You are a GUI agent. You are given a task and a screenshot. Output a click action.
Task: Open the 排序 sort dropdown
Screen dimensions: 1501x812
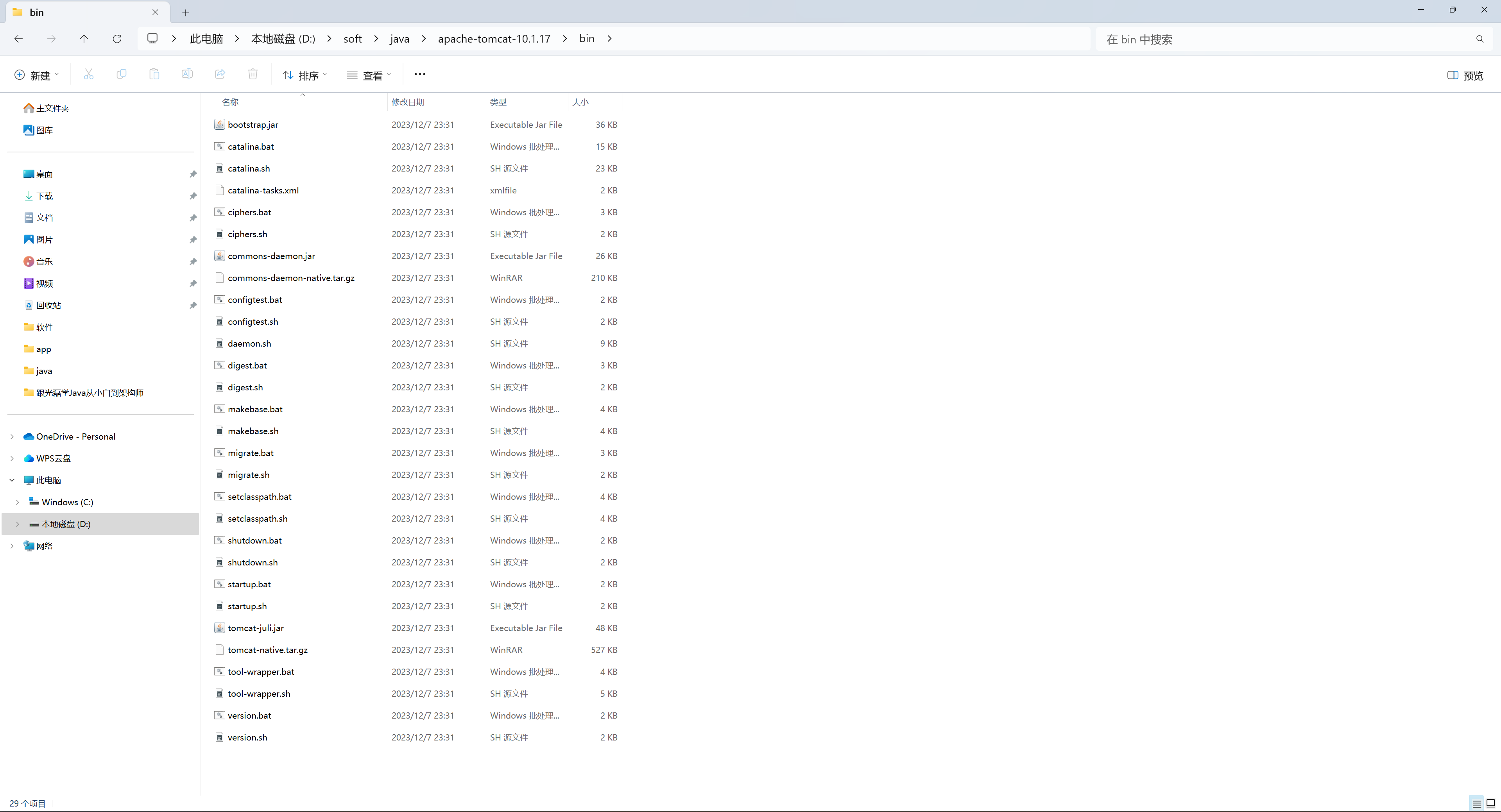coord(304,75)
